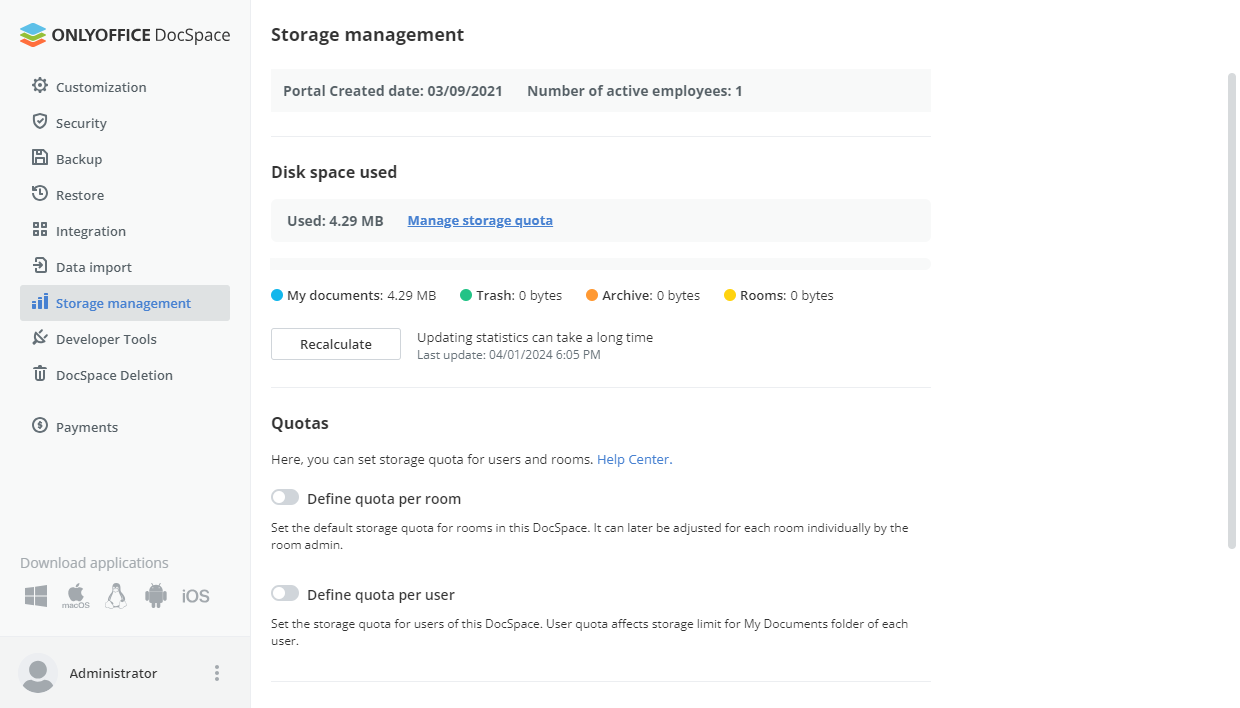Click the blue My documents color dot
The image size is (1240, 708).
click(277, 295)
